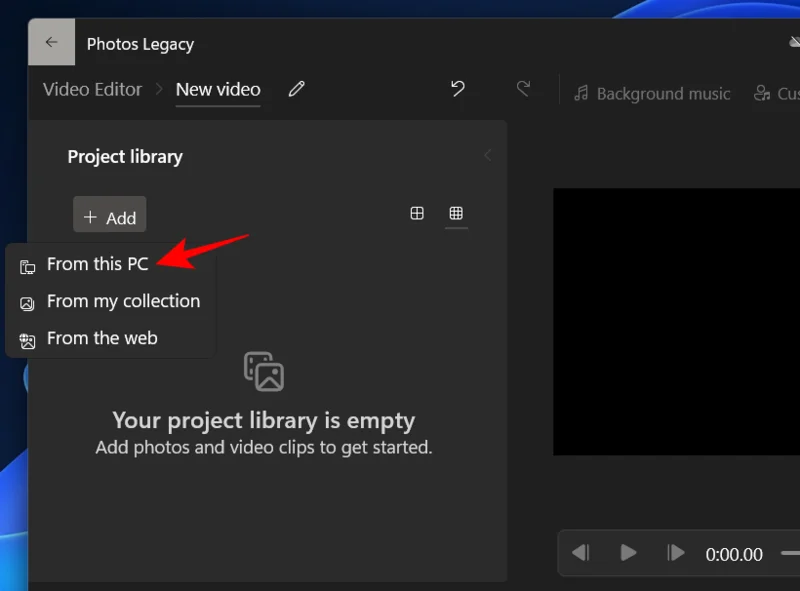Image resolution: width=800 pixels, height=591 pixels.
Task: Rename the project using the pencil icon
Action: point(295,89)
